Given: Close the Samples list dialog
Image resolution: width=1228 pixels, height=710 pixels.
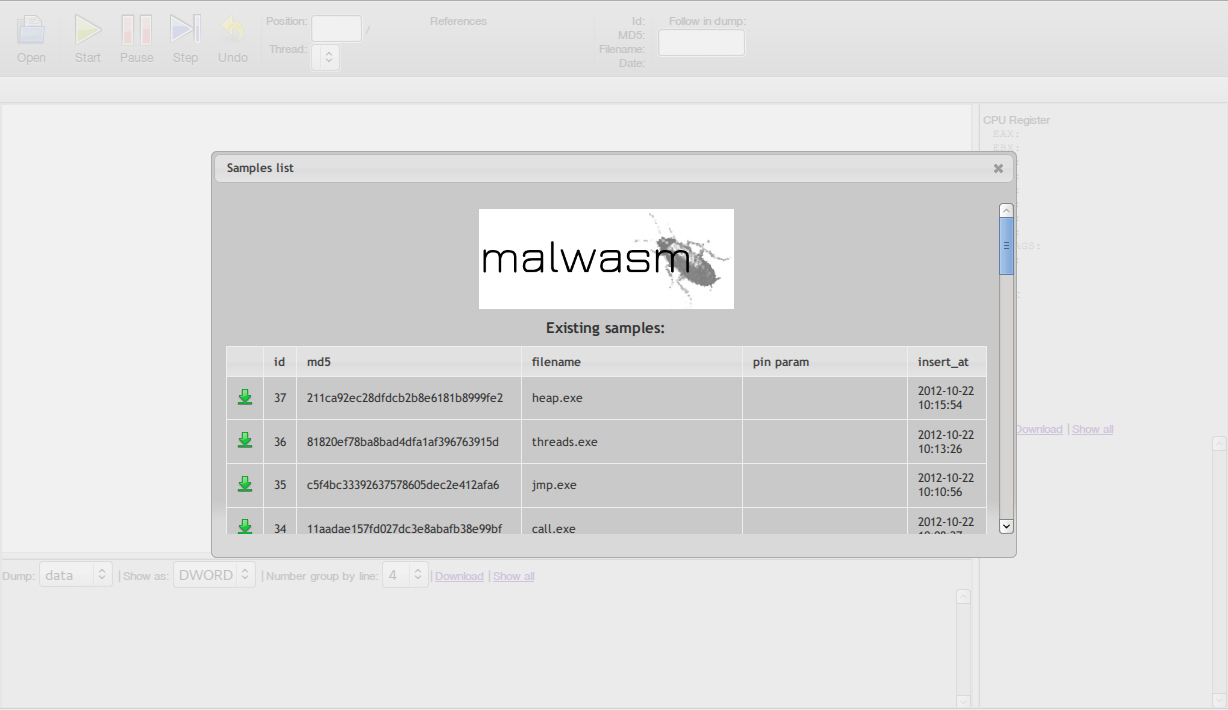Looking at the screenshot, I should [998, 168].
